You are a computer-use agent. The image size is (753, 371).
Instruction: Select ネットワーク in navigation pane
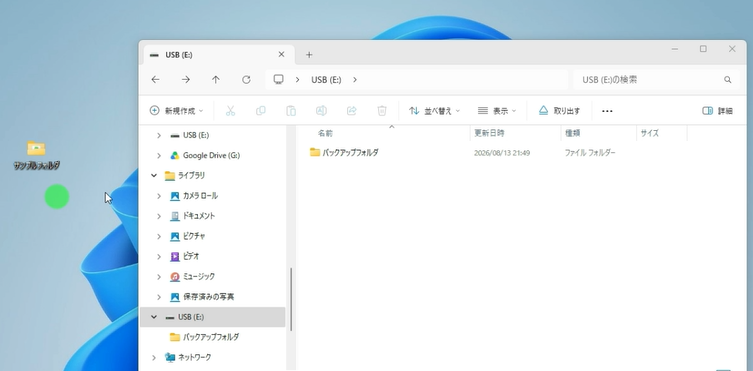[x=194, y=357]
